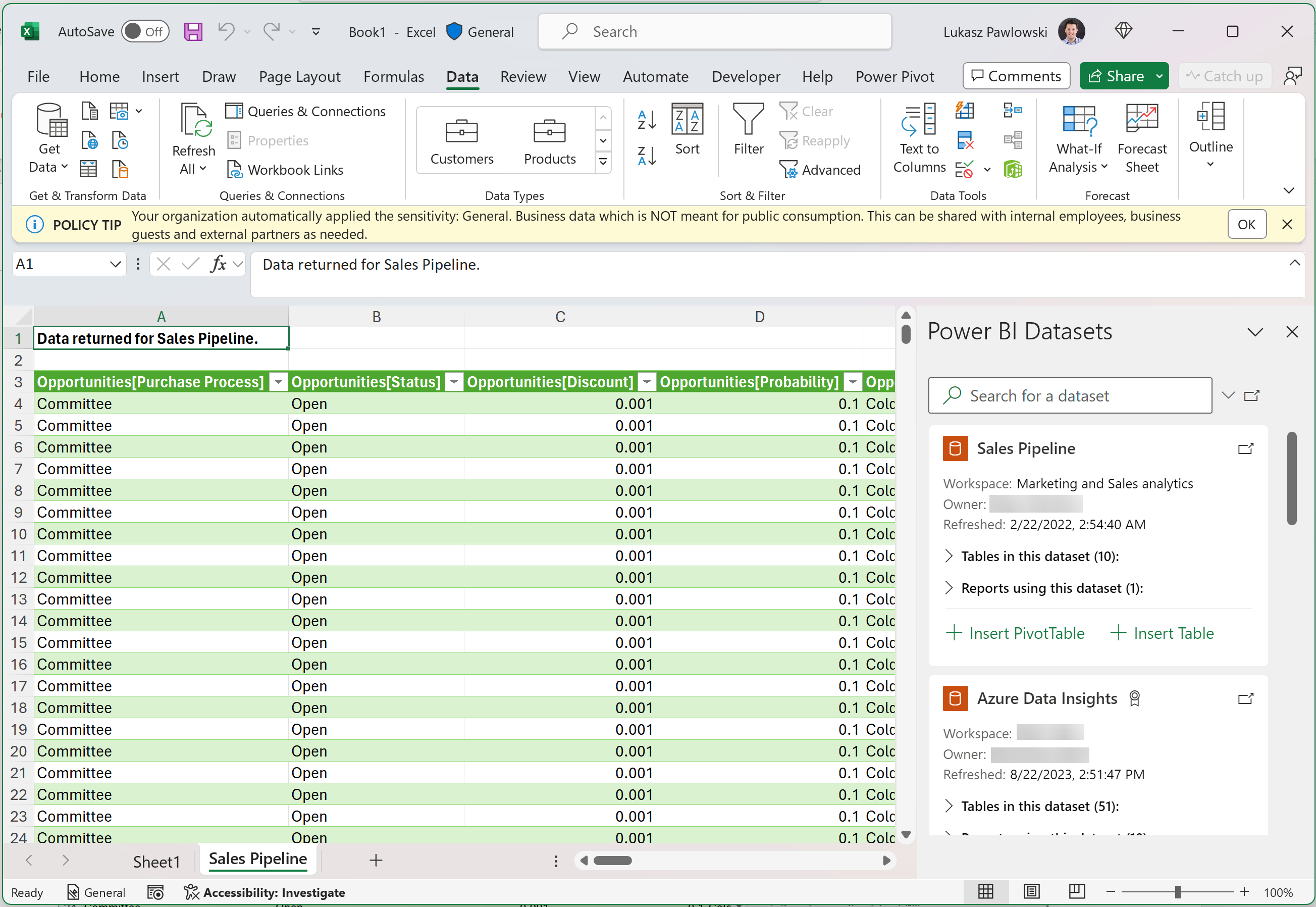This screenshot has width=1316, height=907.
Task: Open the Share dropdown arrow
Action: (x=1159, y=76)
